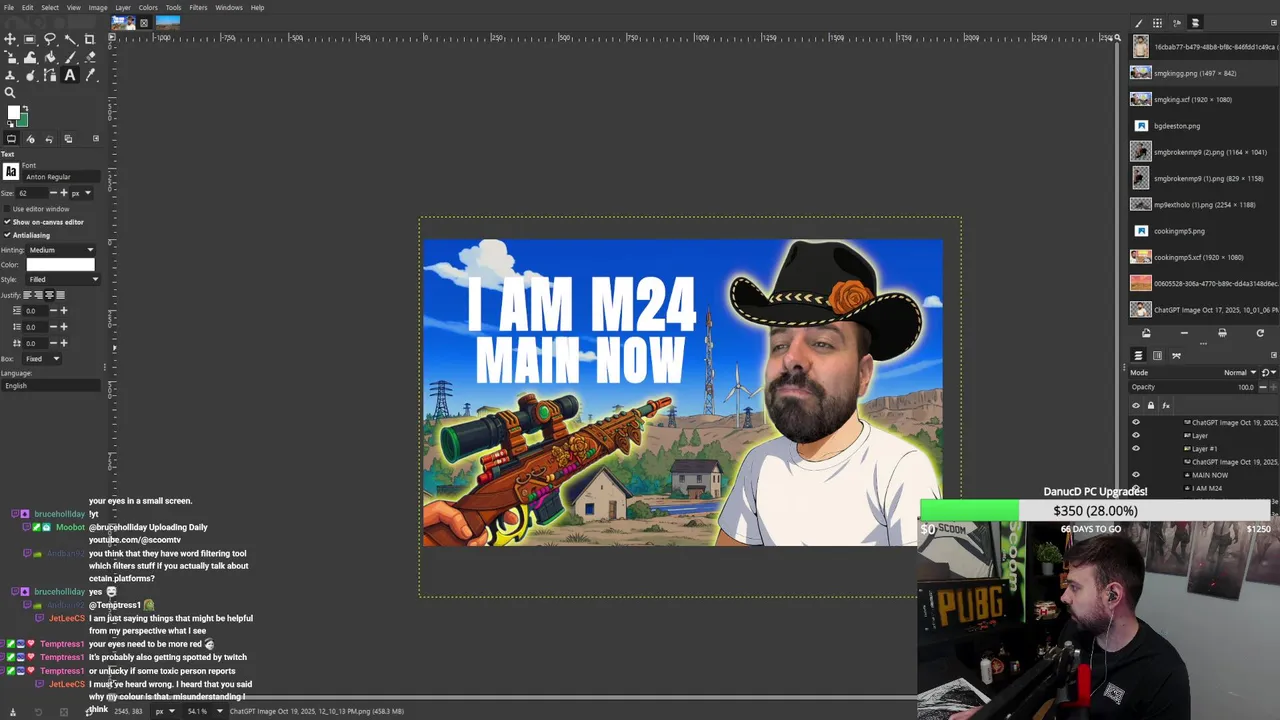Open the File menu
Screen dimensions: 1280x720
(8, 7)
